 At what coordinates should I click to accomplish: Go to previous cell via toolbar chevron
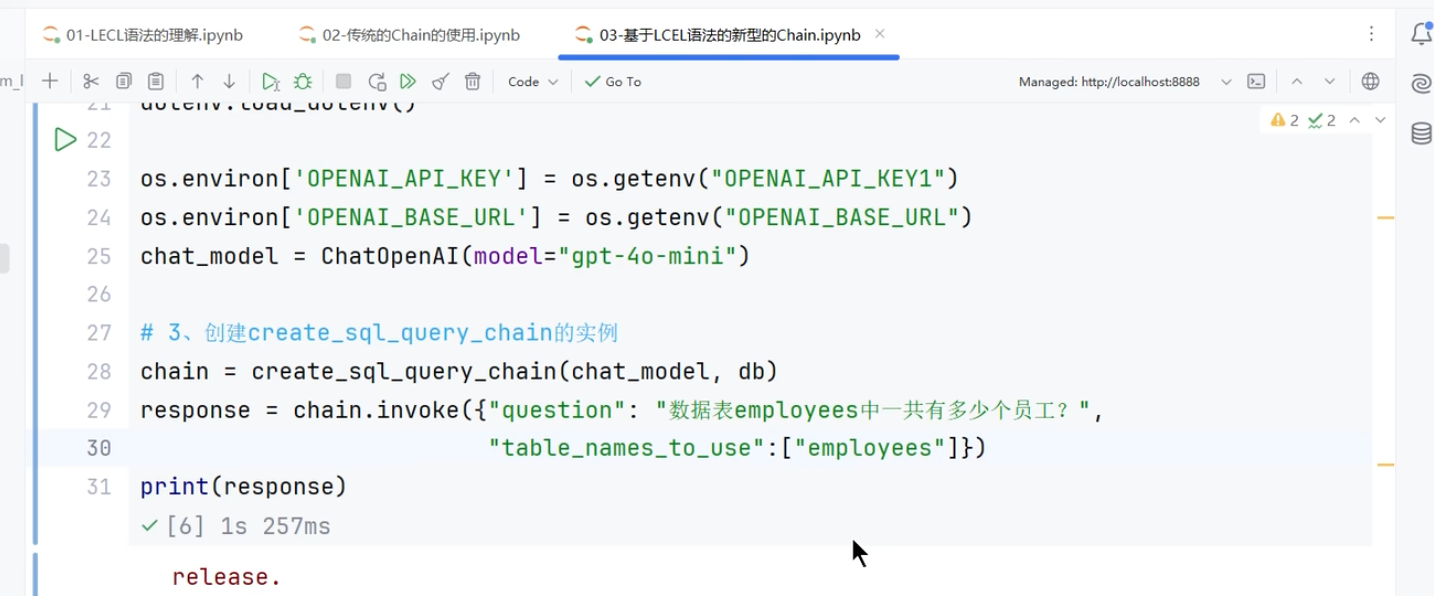[x=1297, y=81]
